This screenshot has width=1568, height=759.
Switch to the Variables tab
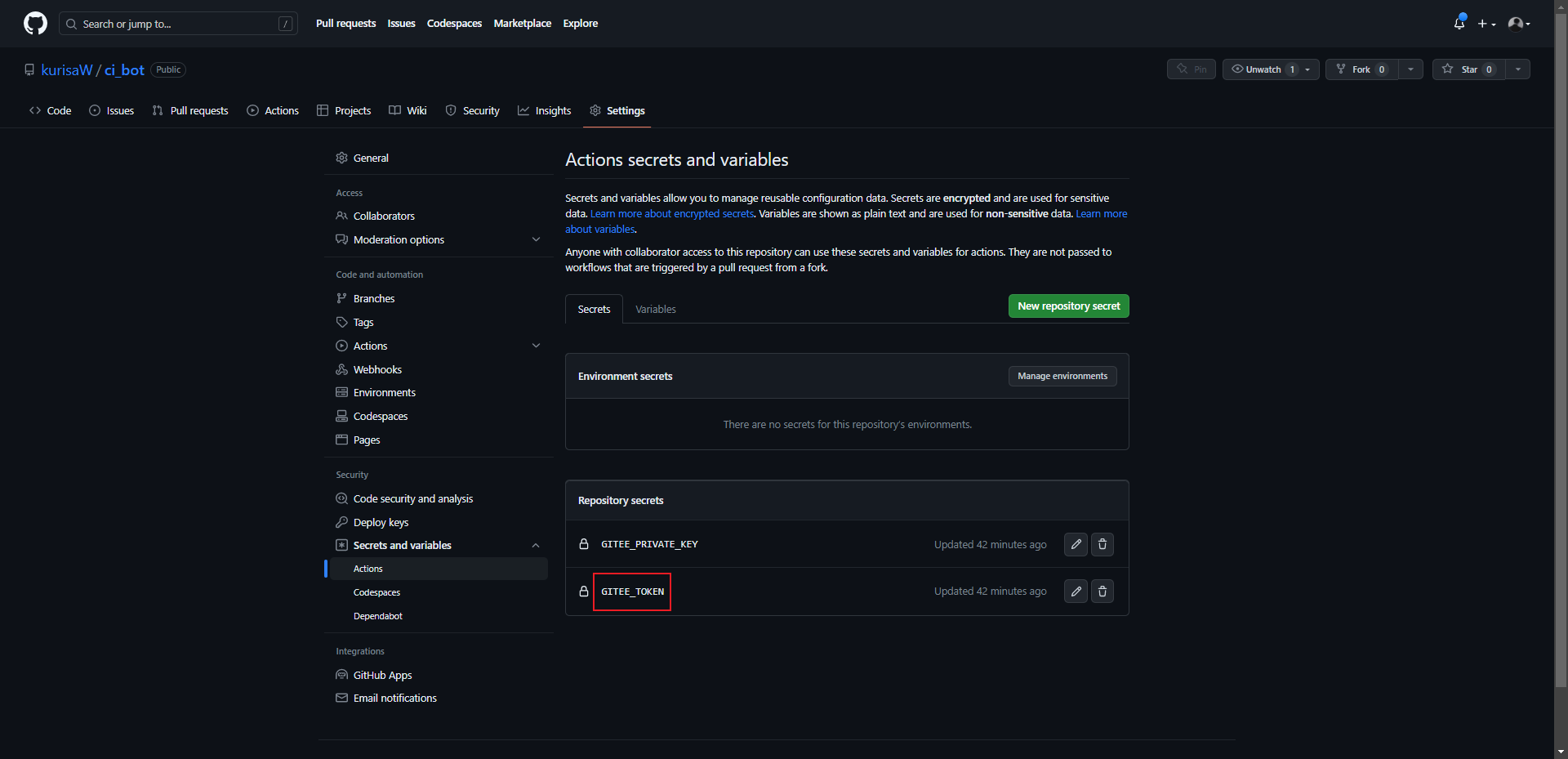pyautogui.click(x=656, y=310)
